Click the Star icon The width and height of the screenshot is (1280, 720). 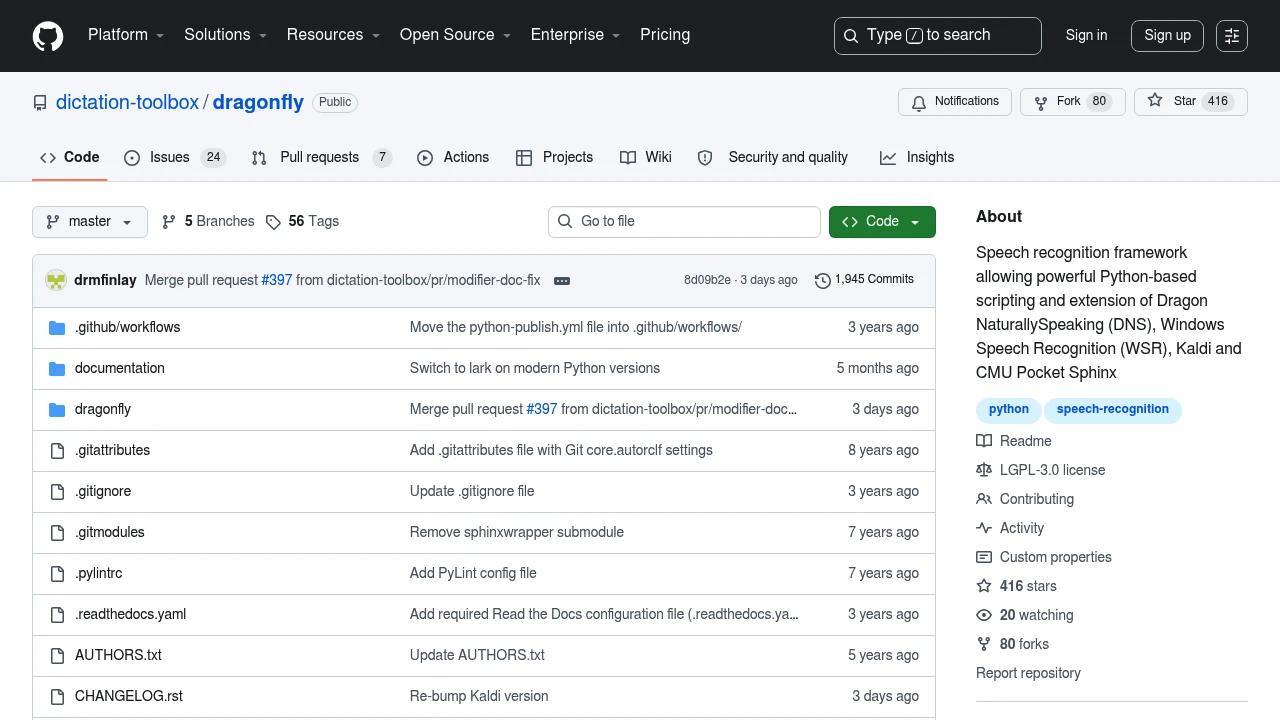[1155, 101]
